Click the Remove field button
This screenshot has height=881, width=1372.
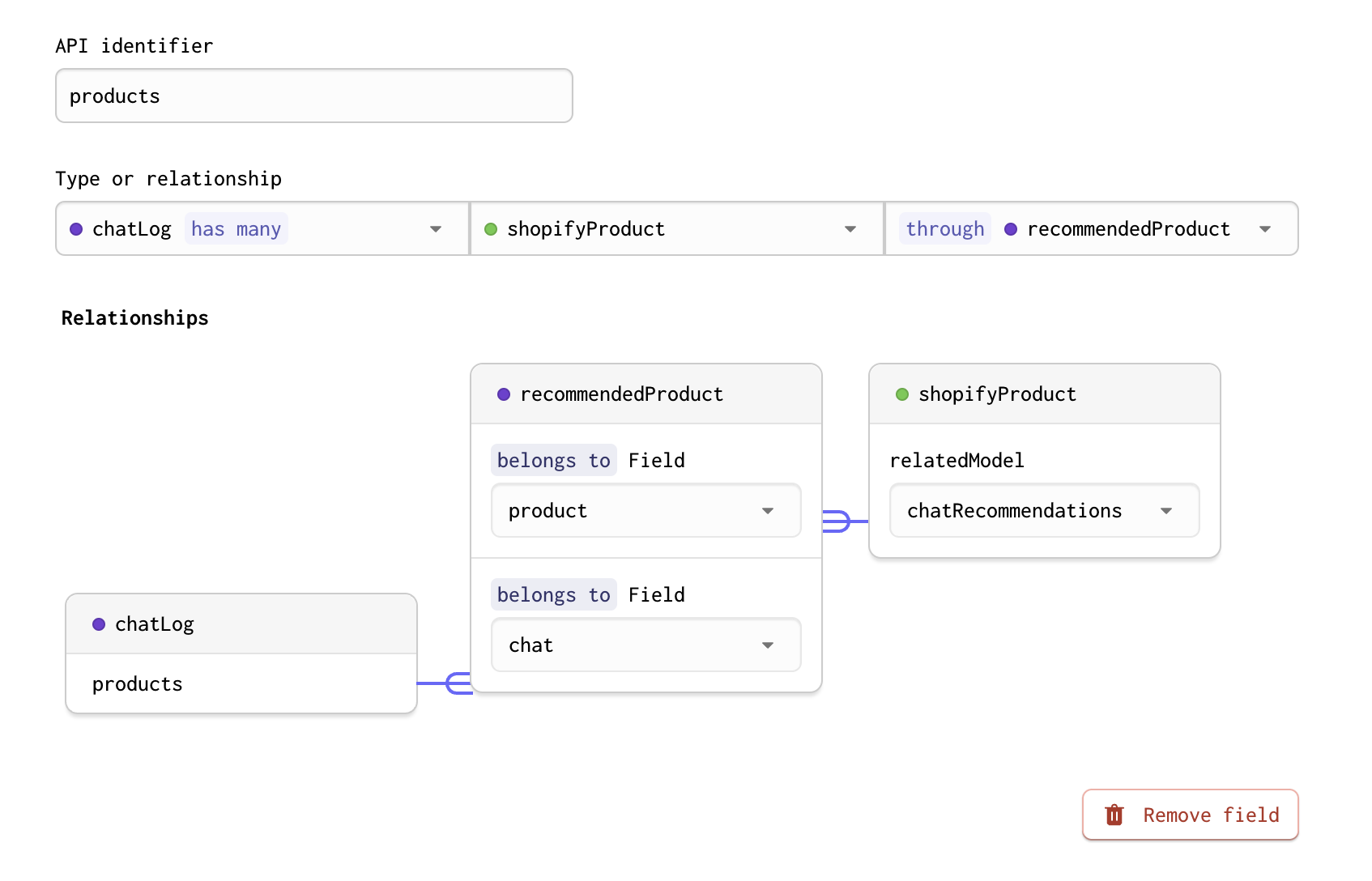click(1191, 815)
